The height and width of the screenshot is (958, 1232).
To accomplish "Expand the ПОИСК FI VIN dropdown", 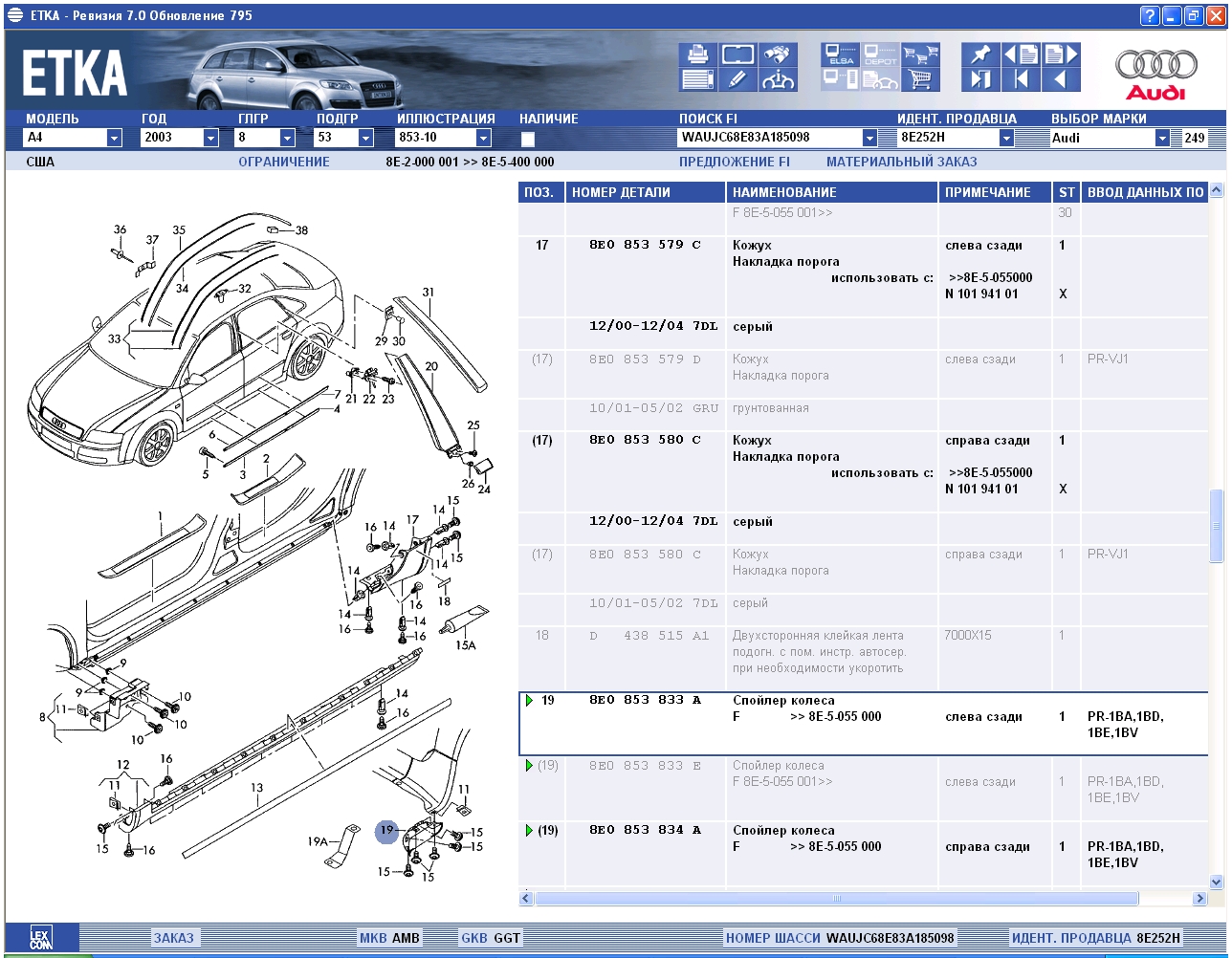I will tap(869, 138).
